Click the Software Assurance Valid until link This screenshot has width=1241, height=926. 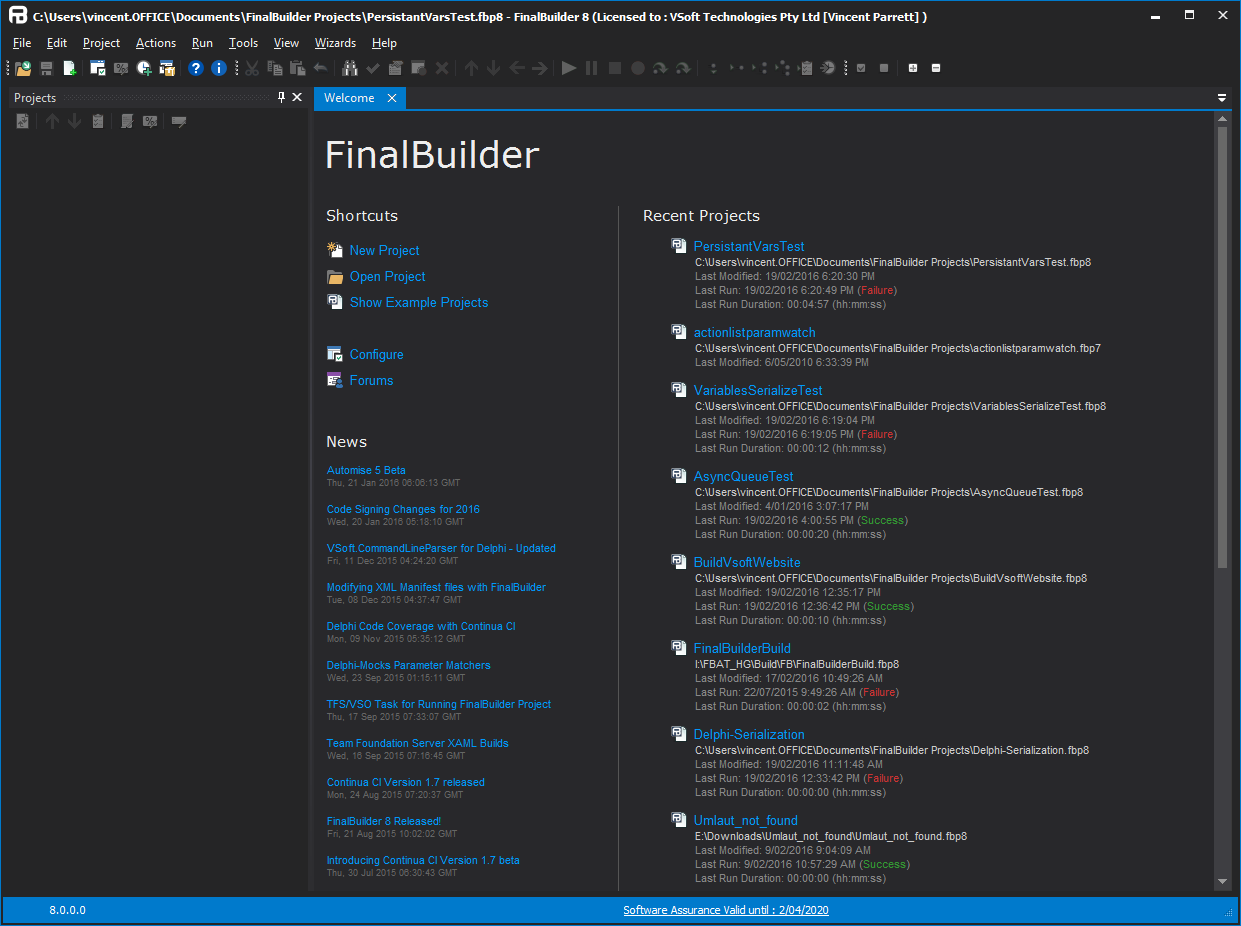click(726, 910)
